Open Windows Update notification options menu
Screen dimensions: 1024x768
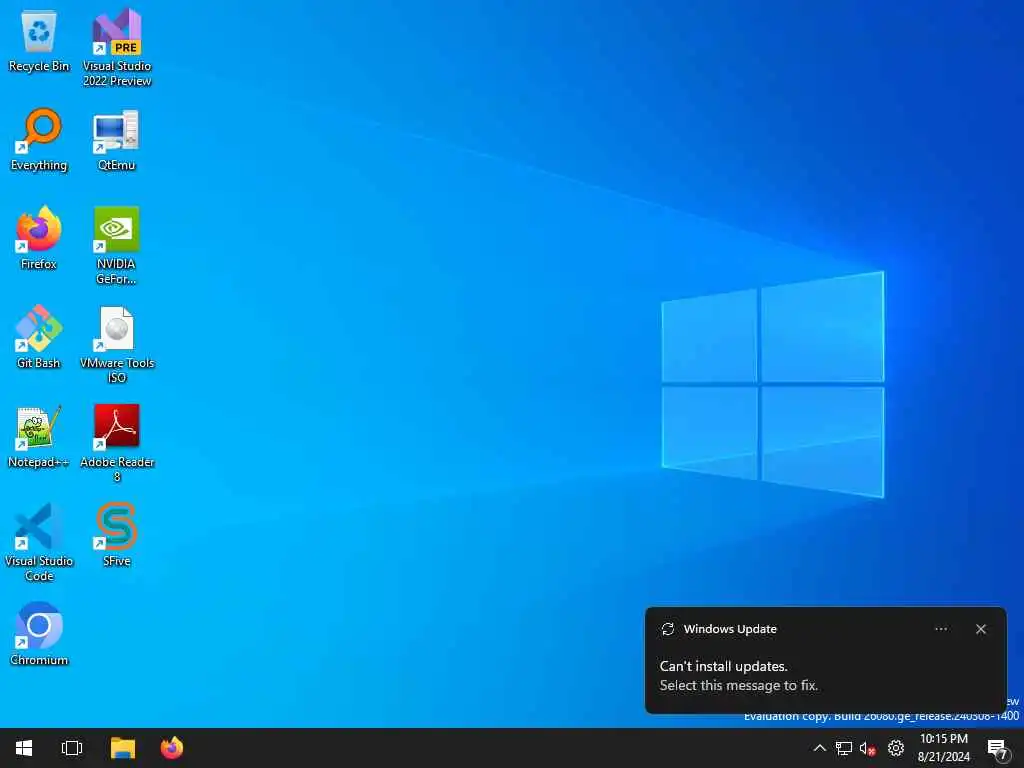point(941,629)
